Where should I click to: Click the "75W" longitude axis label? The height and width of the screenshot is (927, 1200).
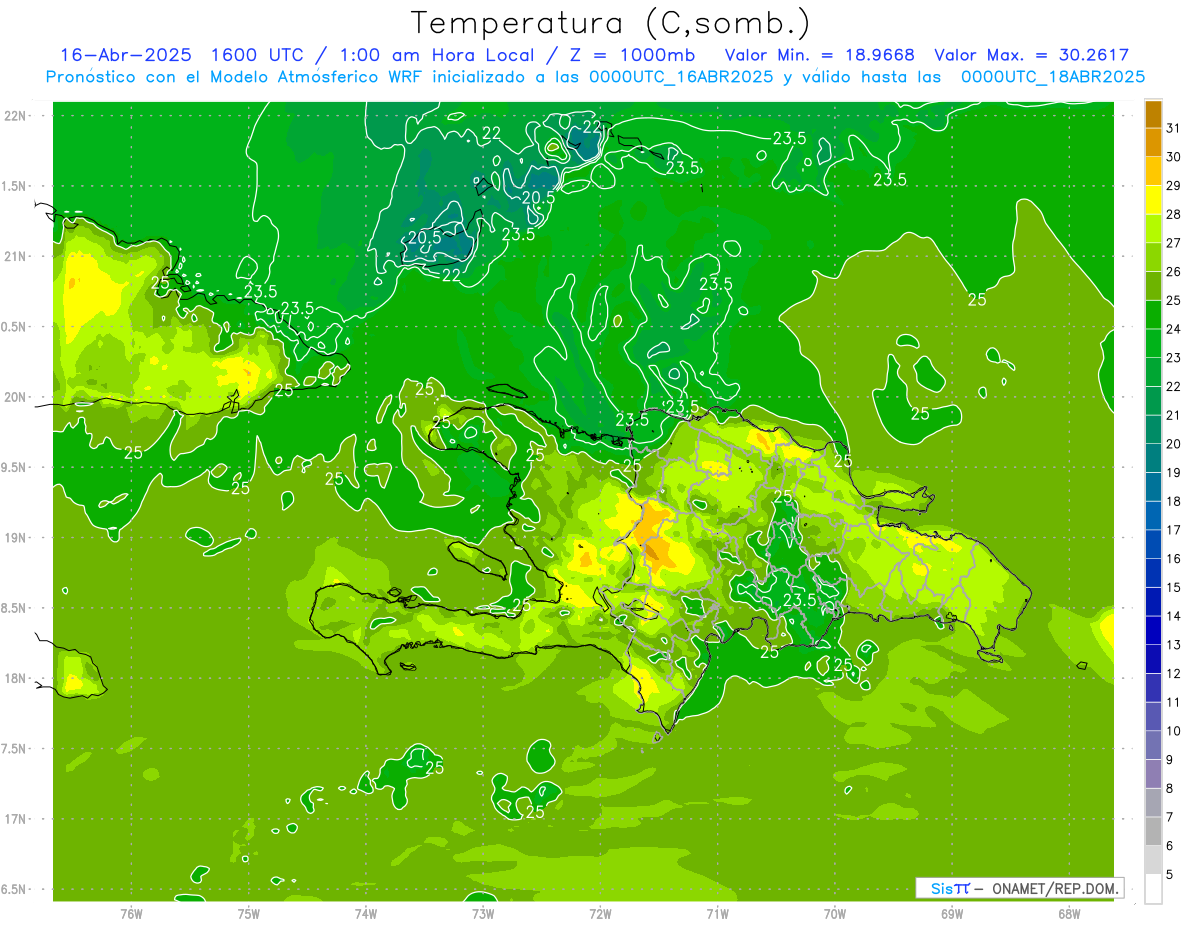pyautogui.click(x=249, y=914)
